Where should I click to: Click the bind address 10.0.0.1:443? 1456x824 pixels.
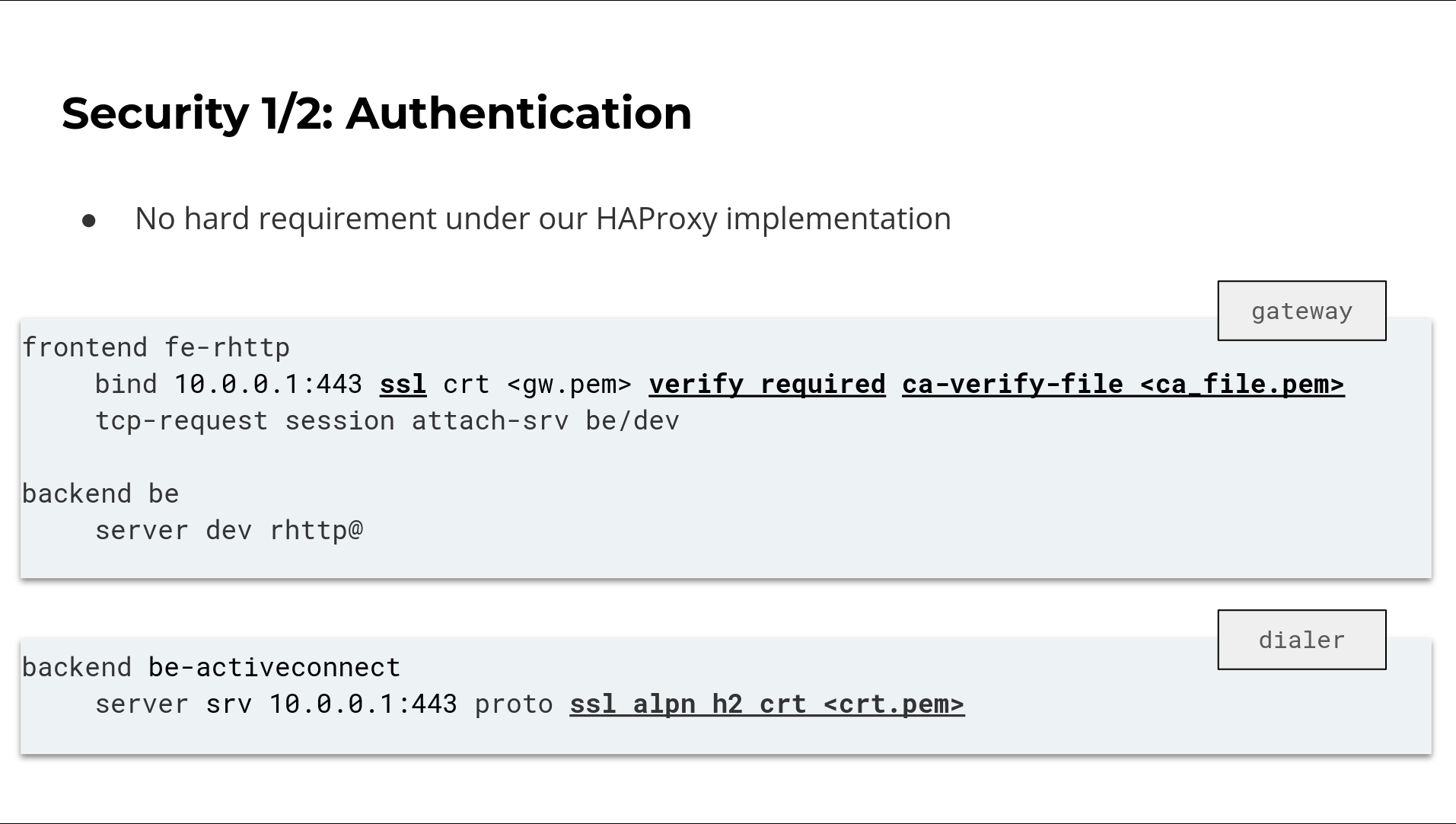tap(268, 384)
